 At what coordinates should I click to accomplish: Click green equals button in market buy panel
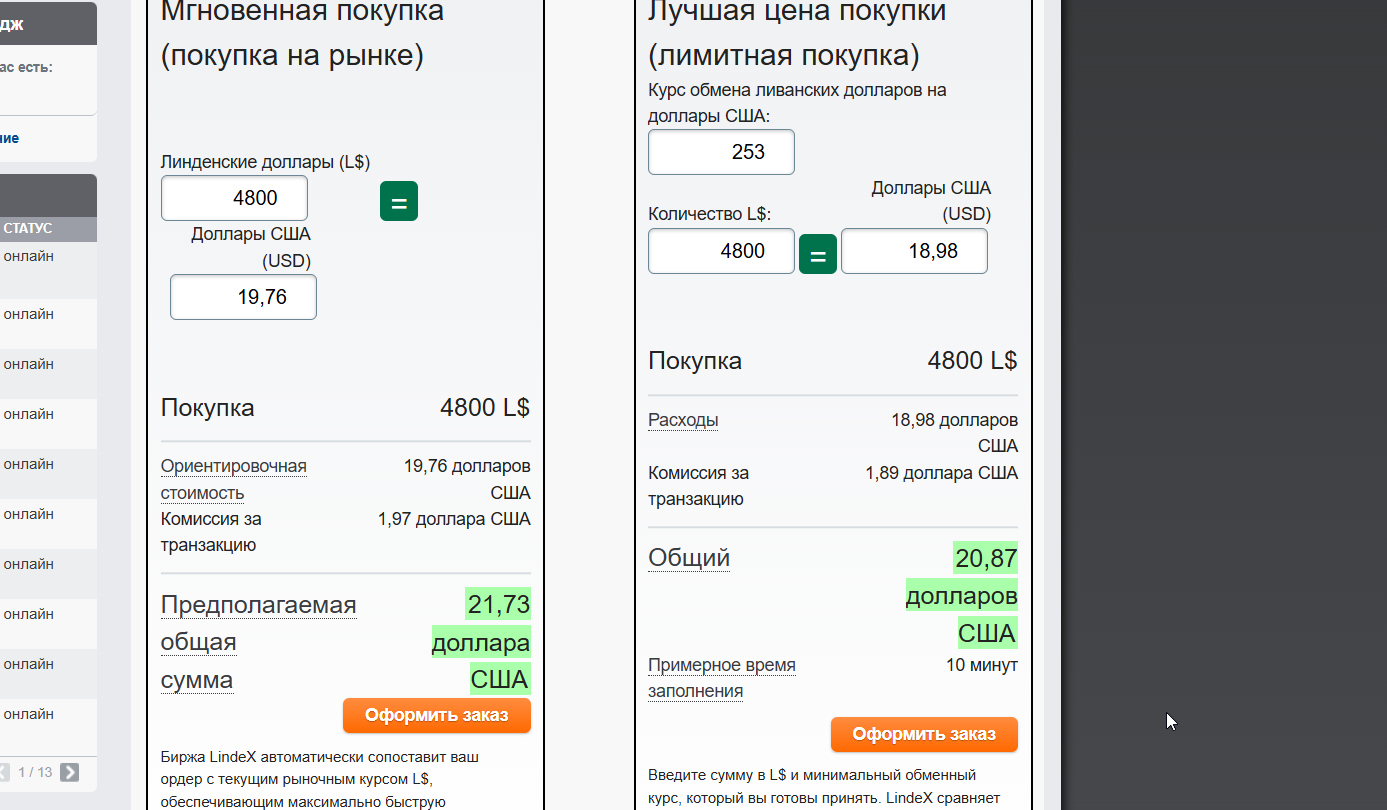pos(399,201)
